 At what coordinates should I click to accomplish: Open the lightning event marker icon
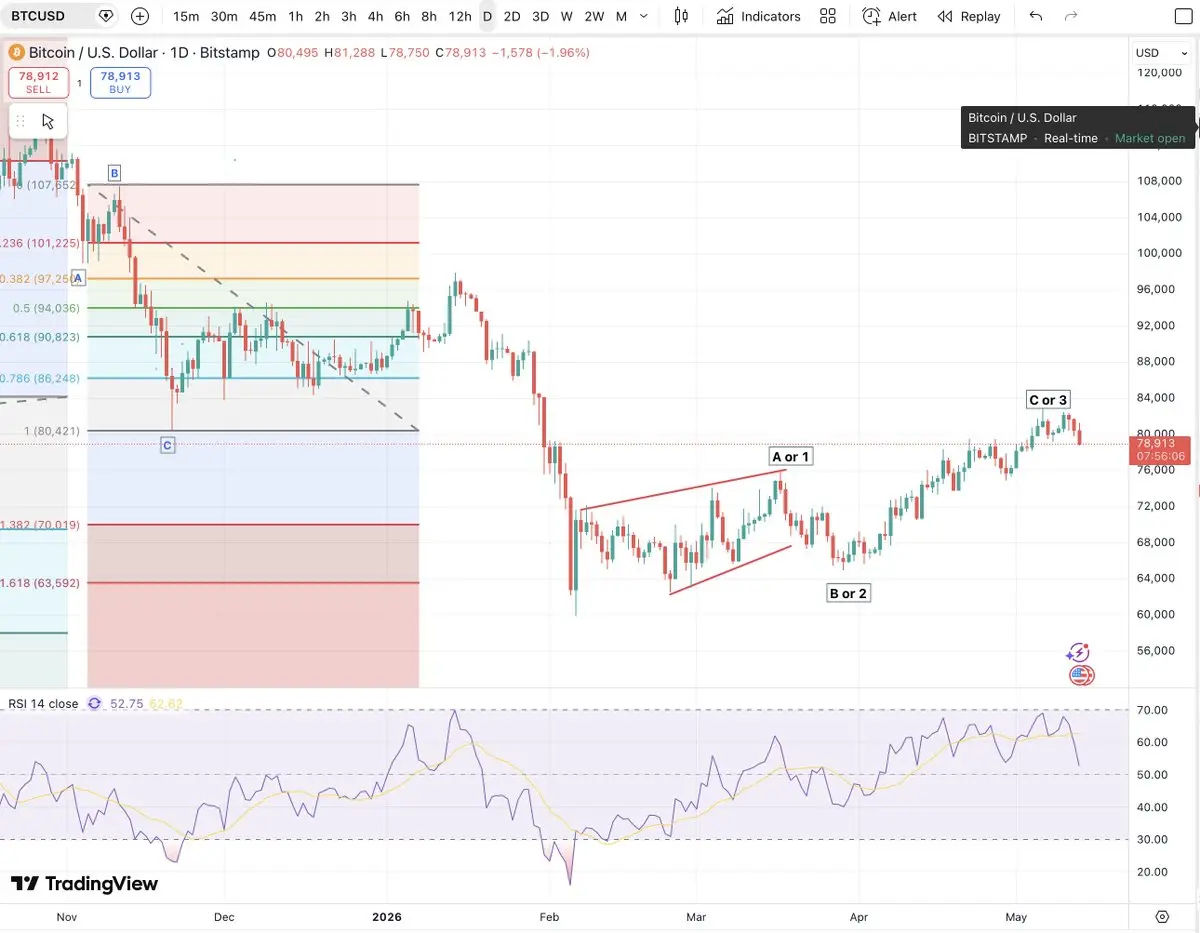click(x=1077, y=653)
